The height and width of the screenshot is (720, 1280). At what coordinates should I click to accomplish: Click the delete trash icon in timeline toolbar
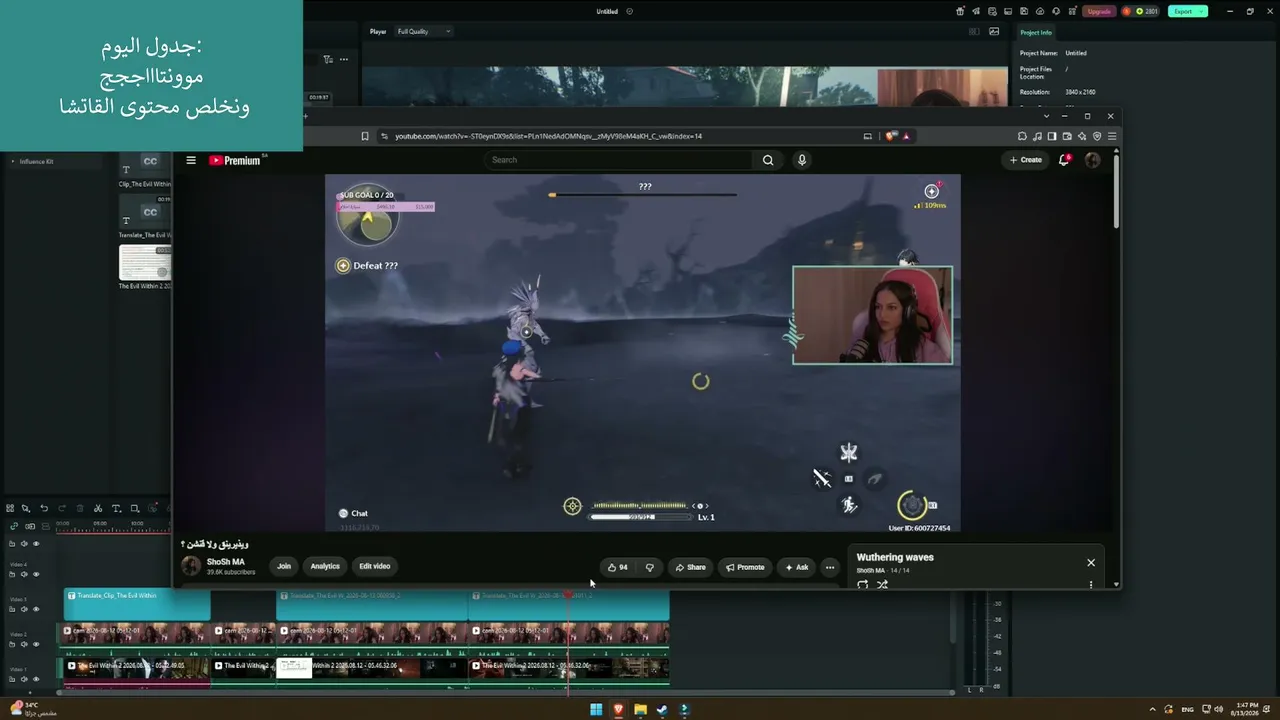point(80,508)
